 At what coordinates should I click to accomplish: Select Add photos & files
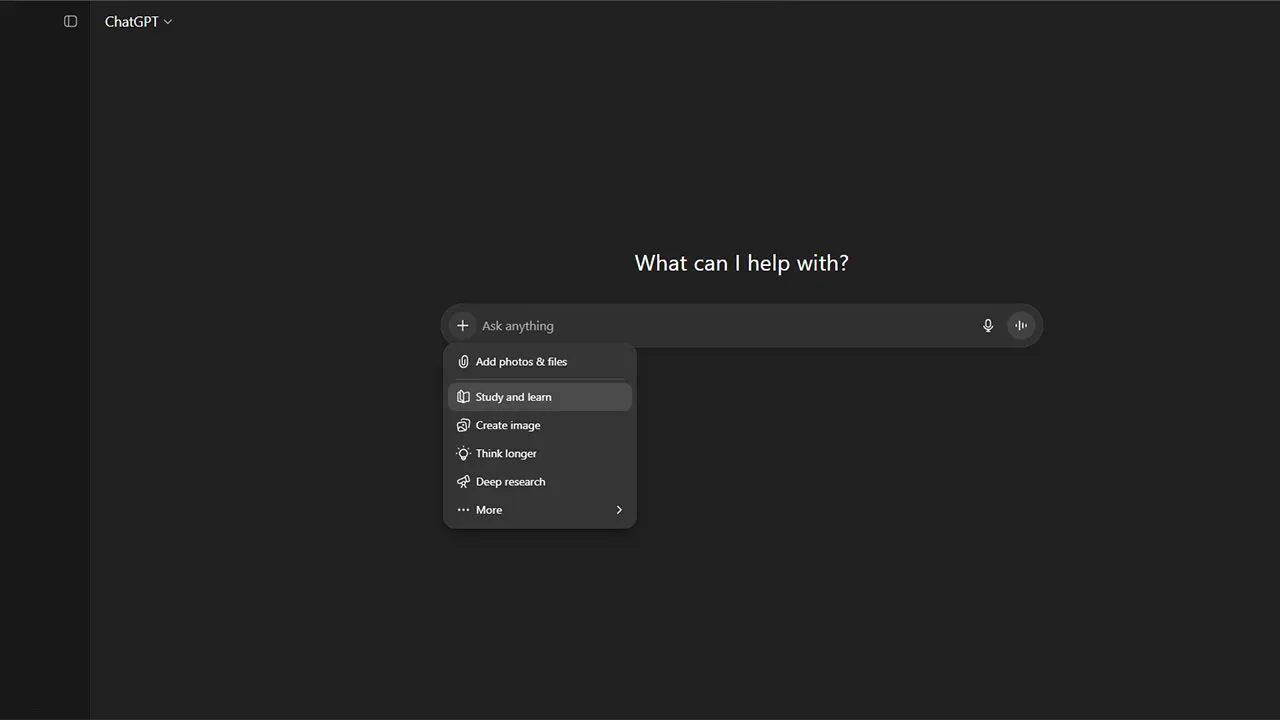(x=521, y=362)
